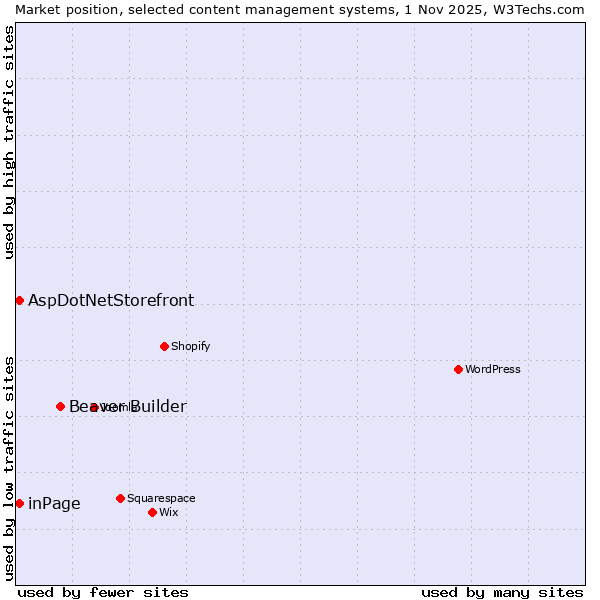
Task: Select the Shopify red diamond marker
Action: click(x=164, y=346)
